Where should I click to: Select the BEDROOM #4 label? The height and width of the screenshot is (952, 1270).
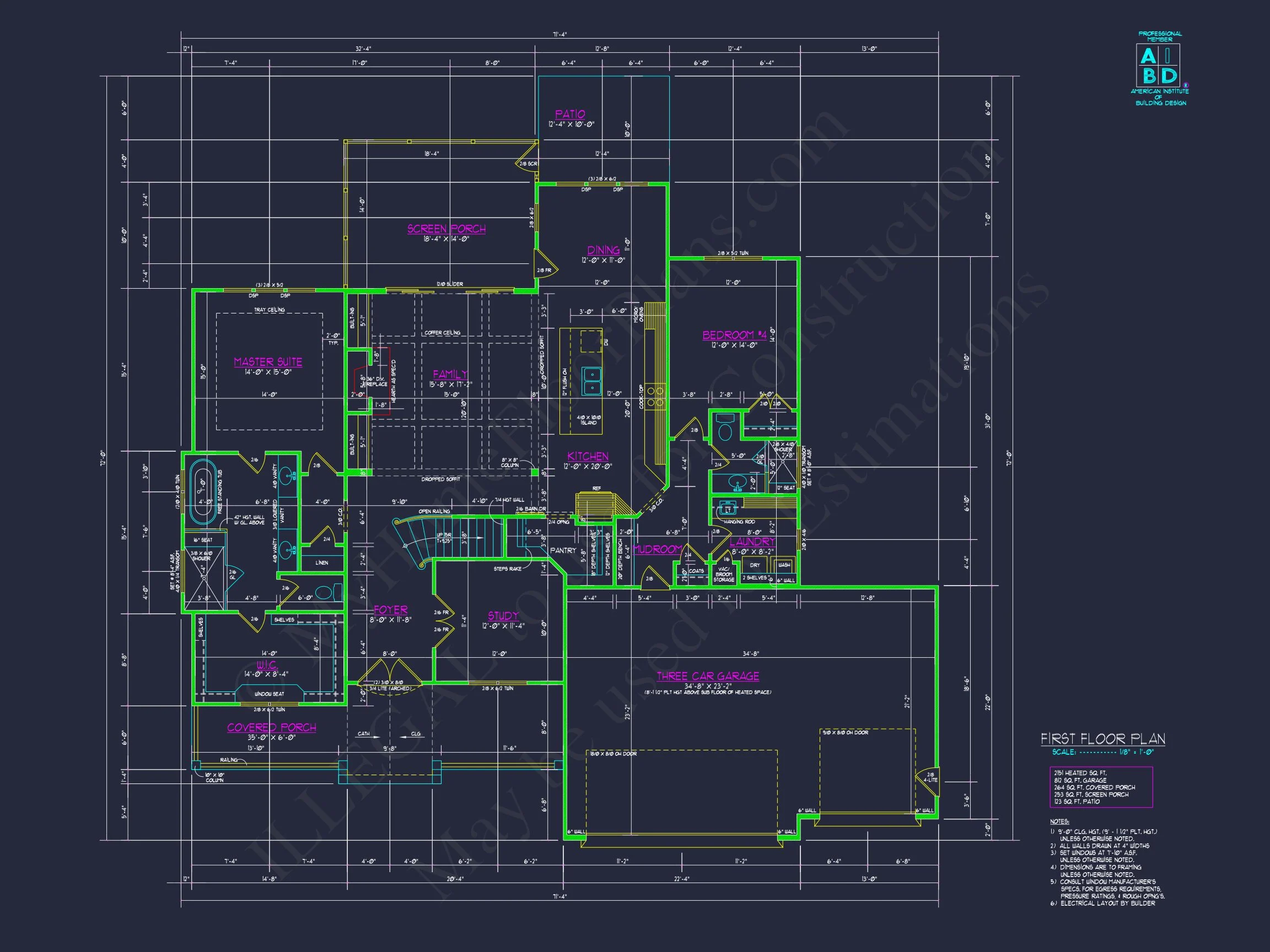pyautogui.click(x=734, y=335)
